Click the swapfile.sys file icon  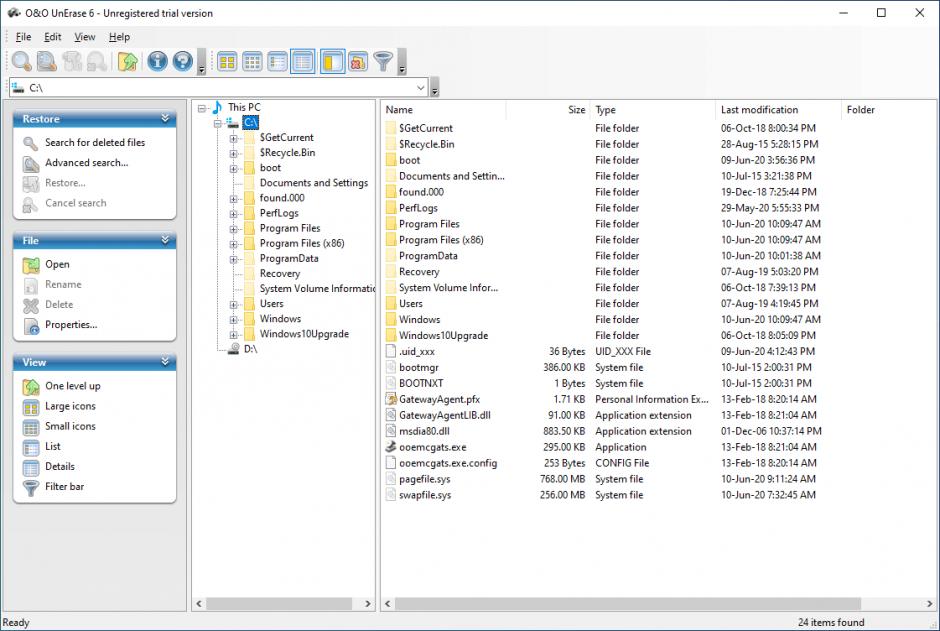(x=391, y=495)
